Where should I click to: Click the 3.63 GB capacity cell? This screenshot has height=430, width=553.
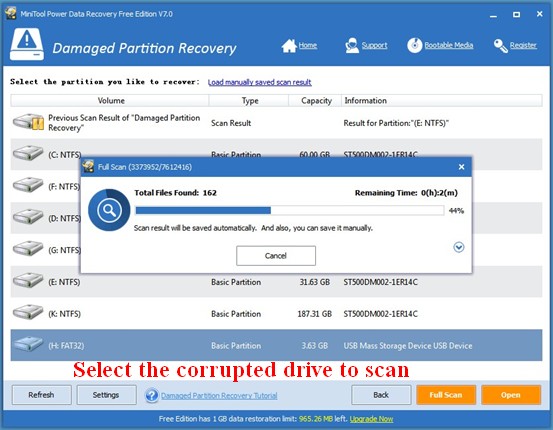(x=315, y=345)
